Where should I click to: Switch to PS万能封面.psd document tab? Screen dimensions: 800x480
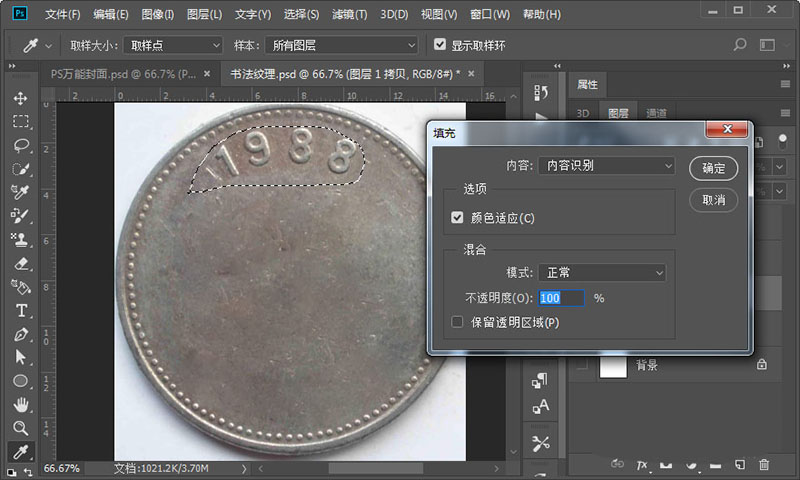coord(123,74)
